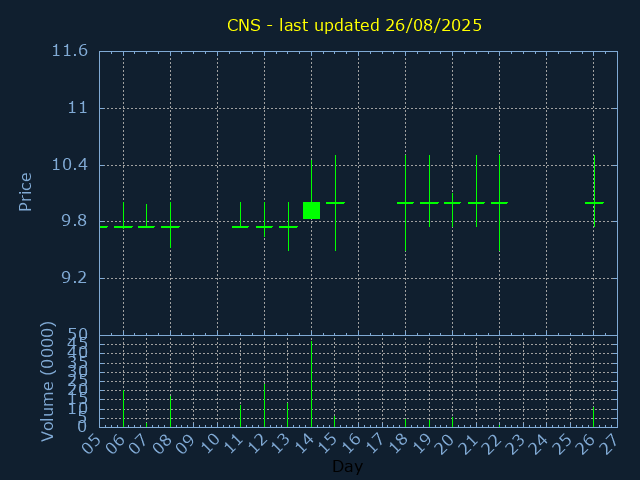Click the 10.4 price axis label
Screen dimensions: 640x480
tap(69, 165)
